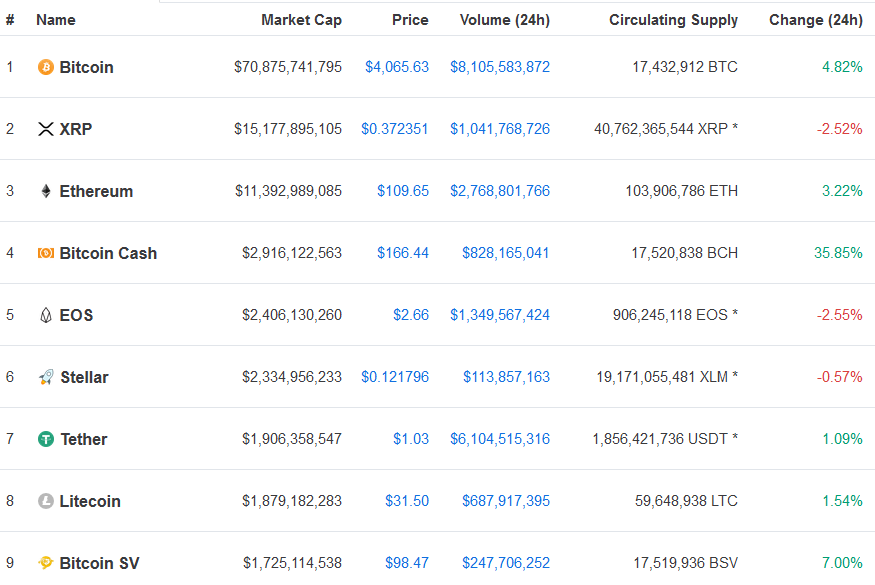The width and height of the screenshot is (875, 585).
Task: Select XRP market cap $15,177,895,105
Action: tap(288, 129)
